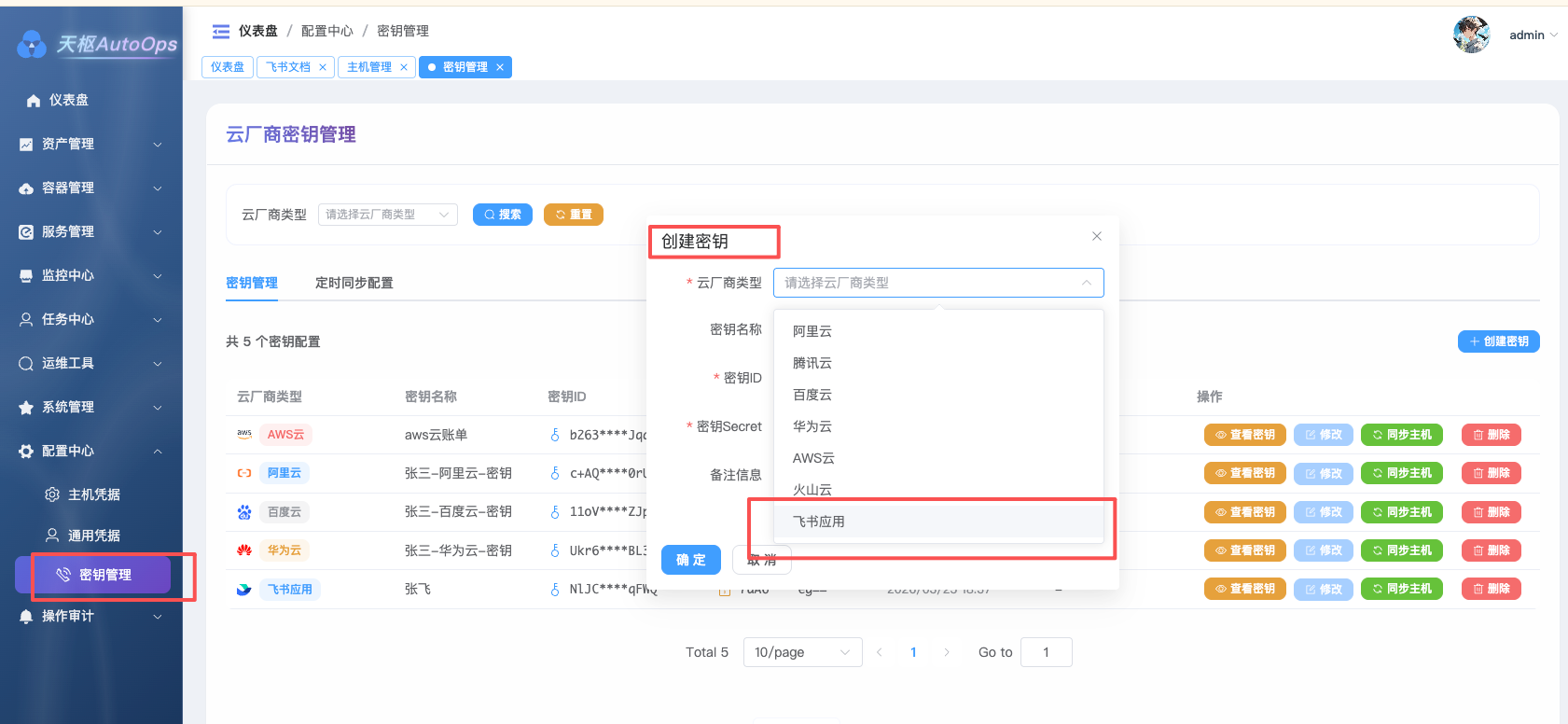Open the 主机管理 page tab
The image size is (1568, 724).
(x=369, y=67)
